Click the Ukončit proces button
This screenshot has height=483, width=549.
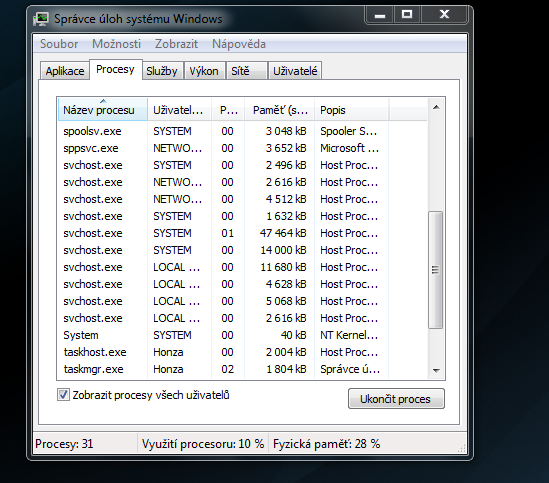click(x=396, y=399)
